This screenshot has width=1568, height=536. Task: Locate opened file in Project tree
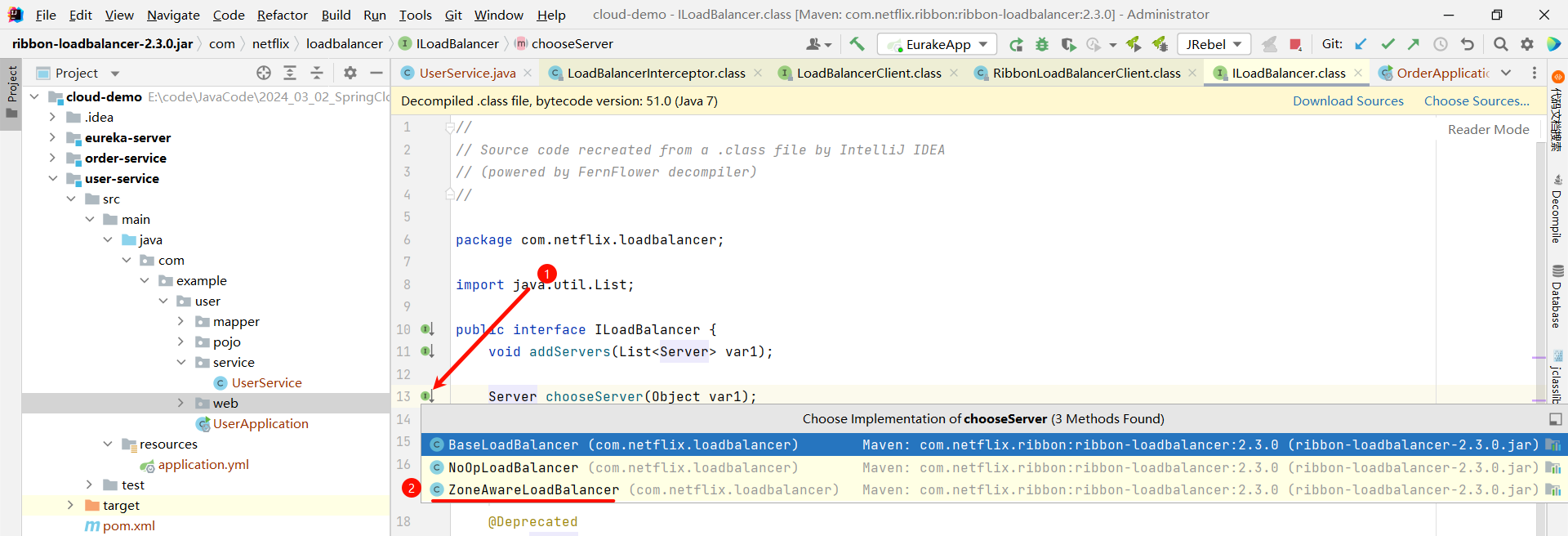coord(264,73)
